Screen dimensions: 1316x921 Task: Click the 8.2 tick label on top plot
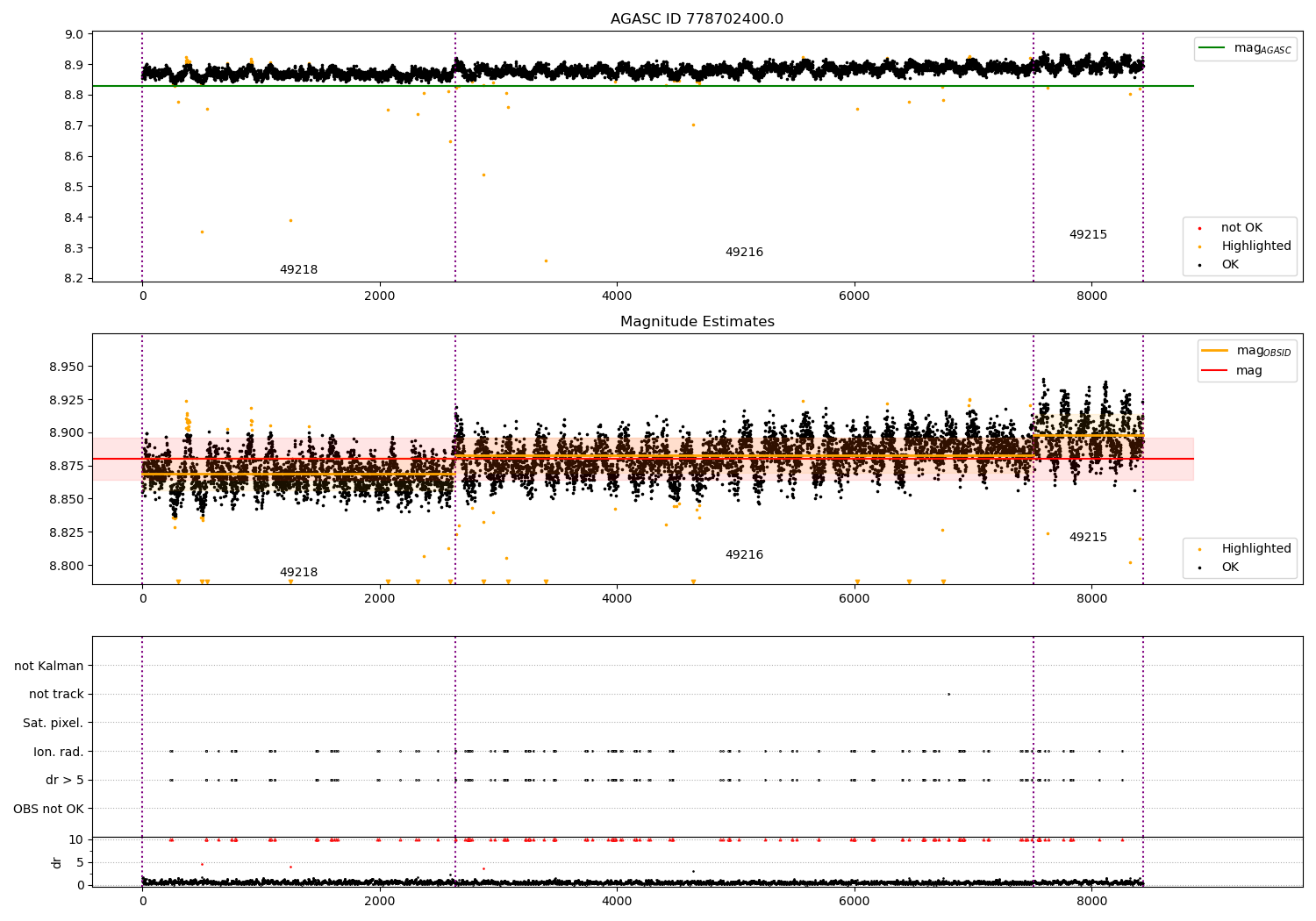[x=75, y=279]
